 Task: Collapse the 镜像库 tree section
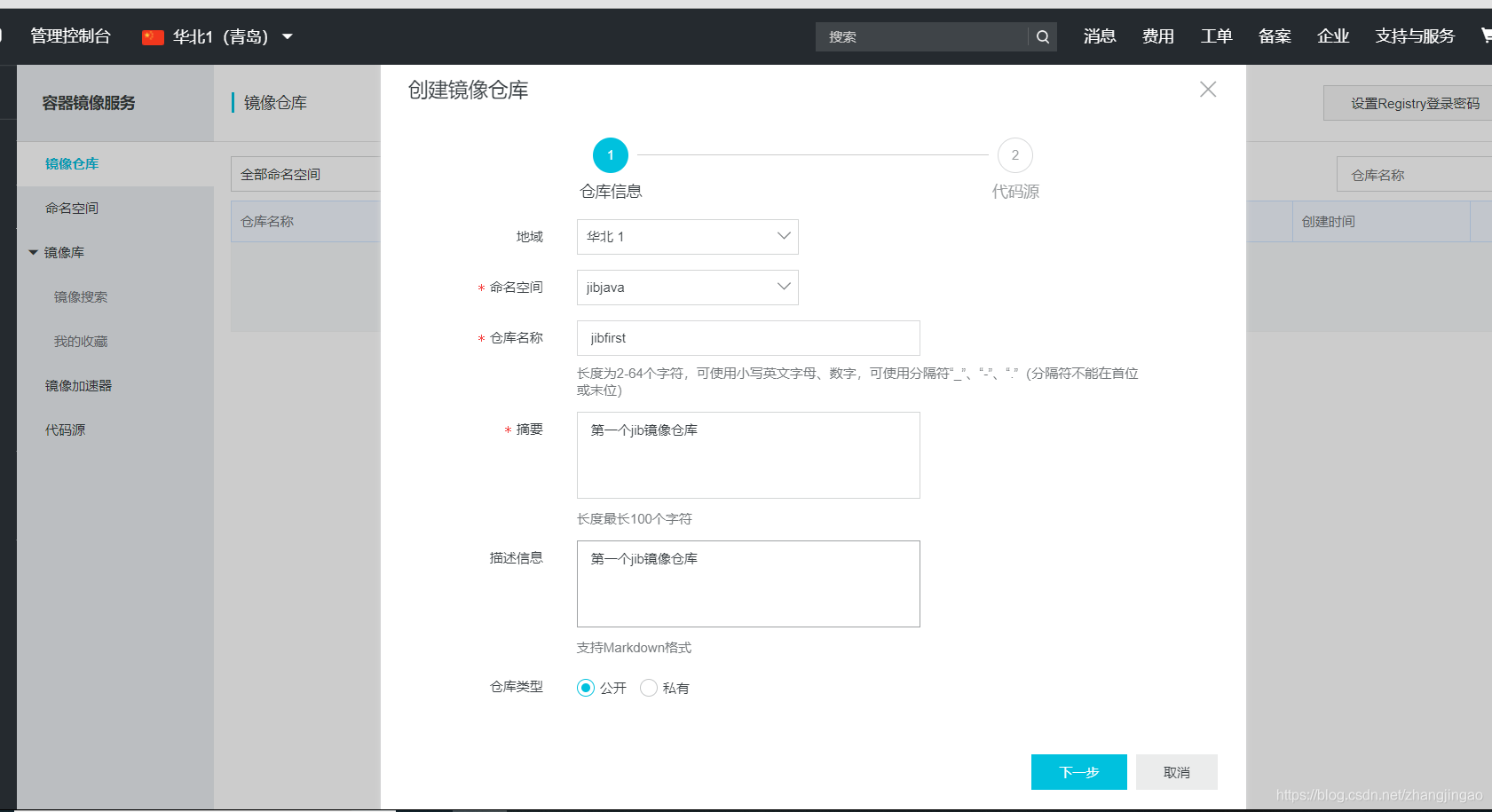tap(33, 253)
